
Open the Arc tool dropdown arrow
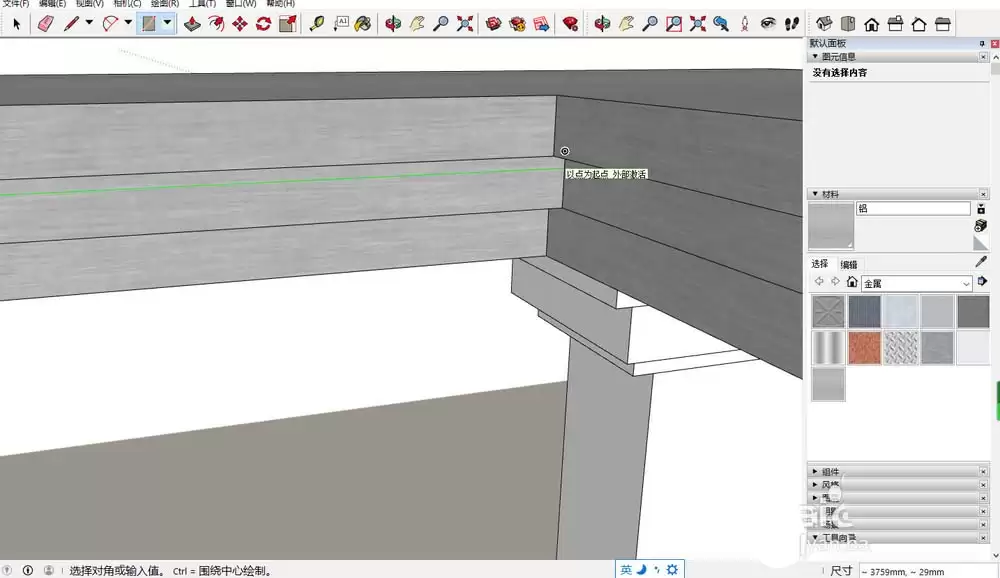coord(126,23)
